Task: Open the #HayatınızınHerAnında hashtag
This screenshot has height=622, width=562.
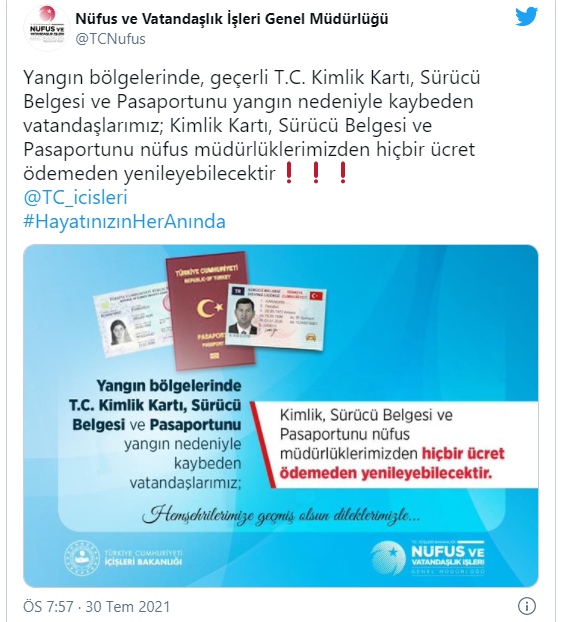Action: click(x=124, y=221)
